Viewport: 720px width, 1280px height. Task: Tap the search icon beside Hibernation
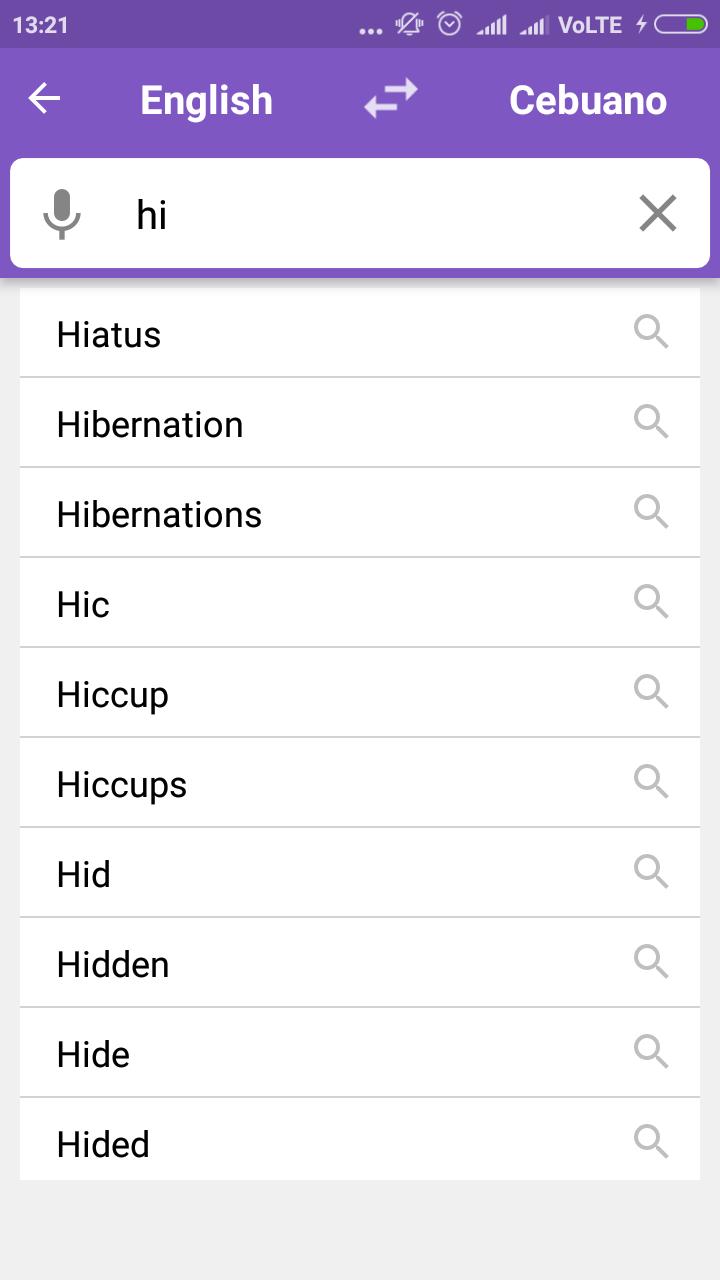pyautogui.click(x=651, y=421)
